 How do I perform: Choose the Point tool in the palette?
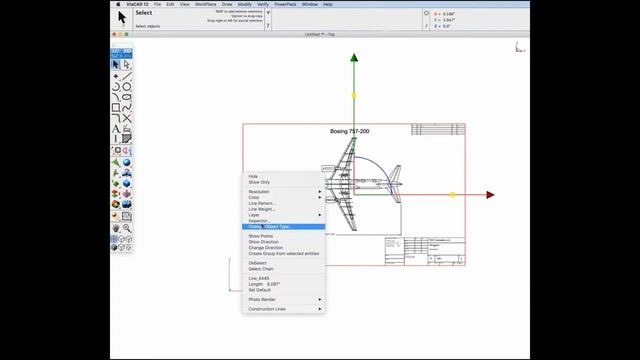116,76
